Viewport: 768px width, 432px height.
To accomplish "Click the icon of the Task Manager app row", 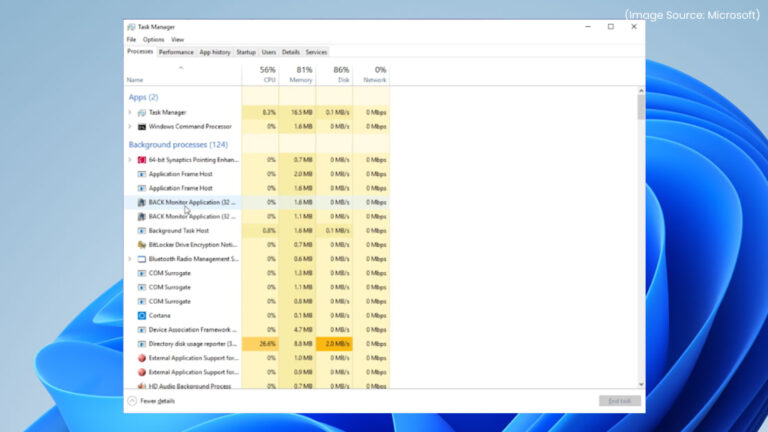I will [x=142, y=113].
